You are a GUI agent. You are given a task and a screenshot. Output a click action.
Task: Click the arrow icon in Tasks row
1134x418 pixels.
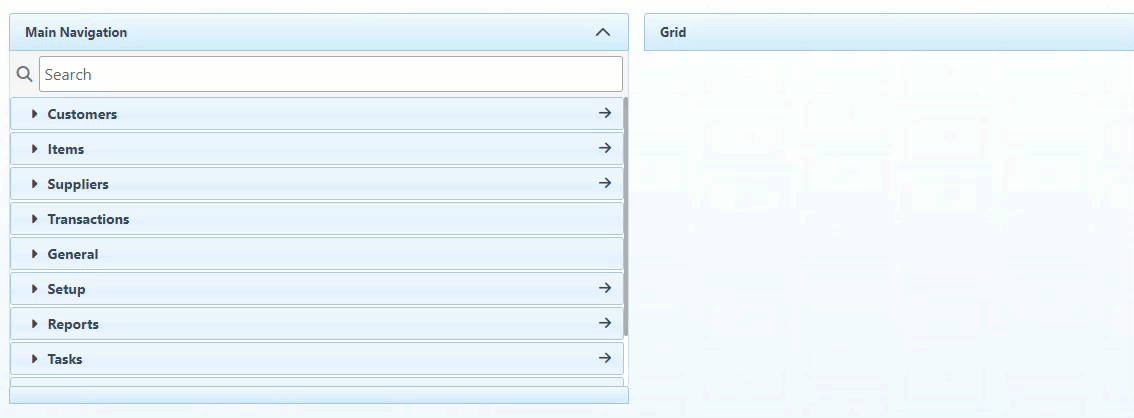[604, 359]
